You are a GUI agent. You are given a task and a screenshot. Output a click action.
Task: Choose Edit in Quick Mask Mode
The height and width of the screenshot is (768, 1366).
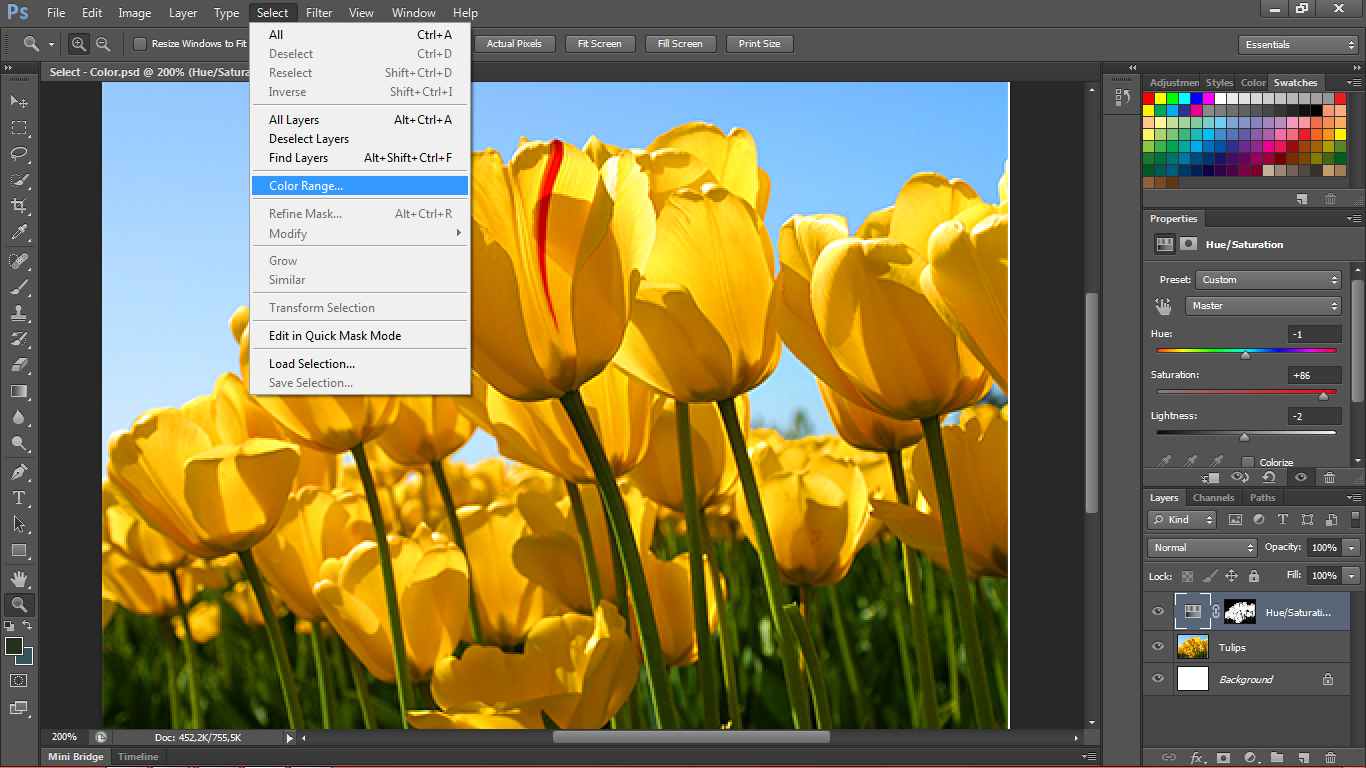pyautogui.click(x=360, y=336)
